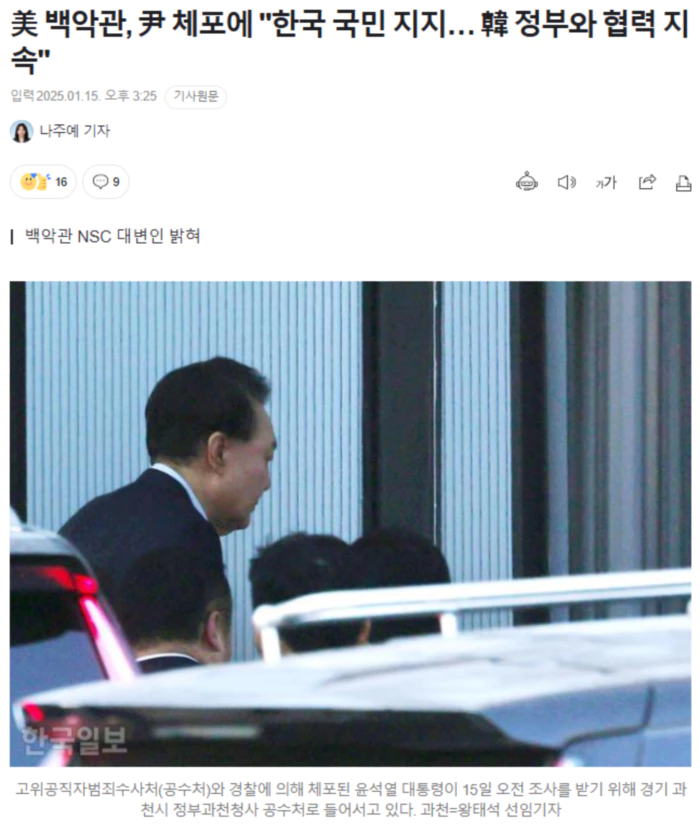Enlarge the main news photo
The image size is (700, 834).
click(350, 523)
